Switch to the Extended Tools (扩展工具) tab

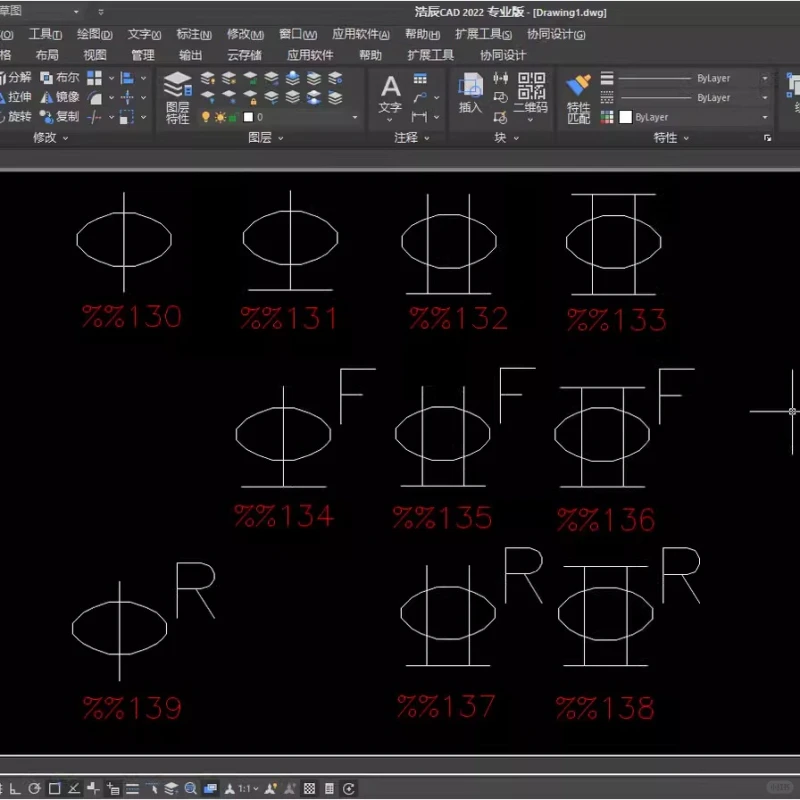pyautogui.click(x=431, y=55)
